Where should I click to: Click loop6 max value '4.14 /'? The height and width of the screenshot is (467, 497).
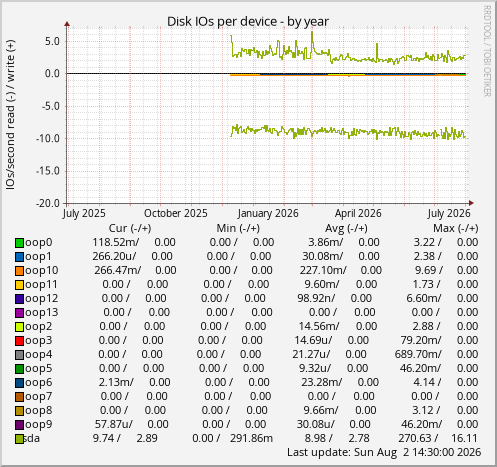pyautogui.click(x=427, y=382)
